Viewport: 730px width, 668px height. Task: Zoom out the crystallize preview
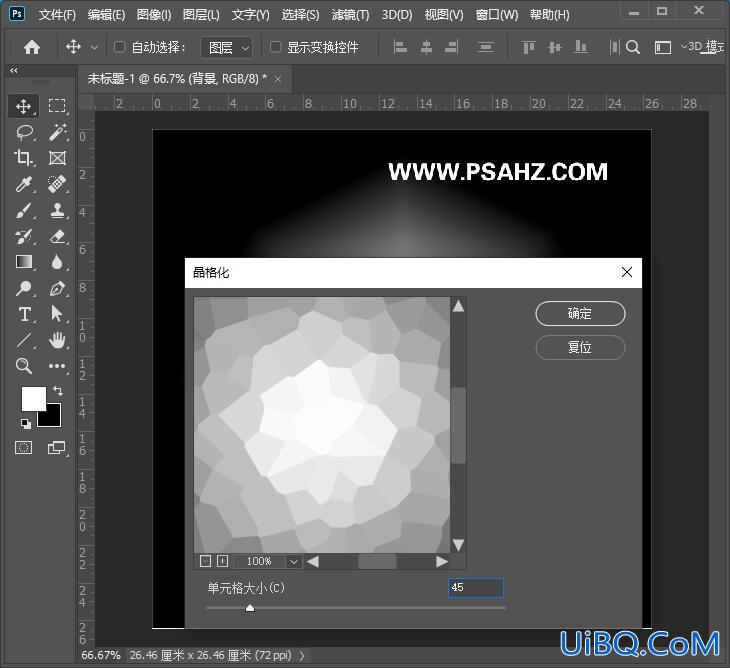tap(205, 561)
